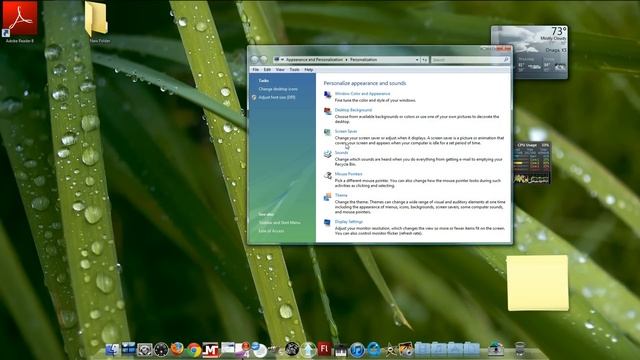Open the Mouse Pointers link

coord(349,174)
